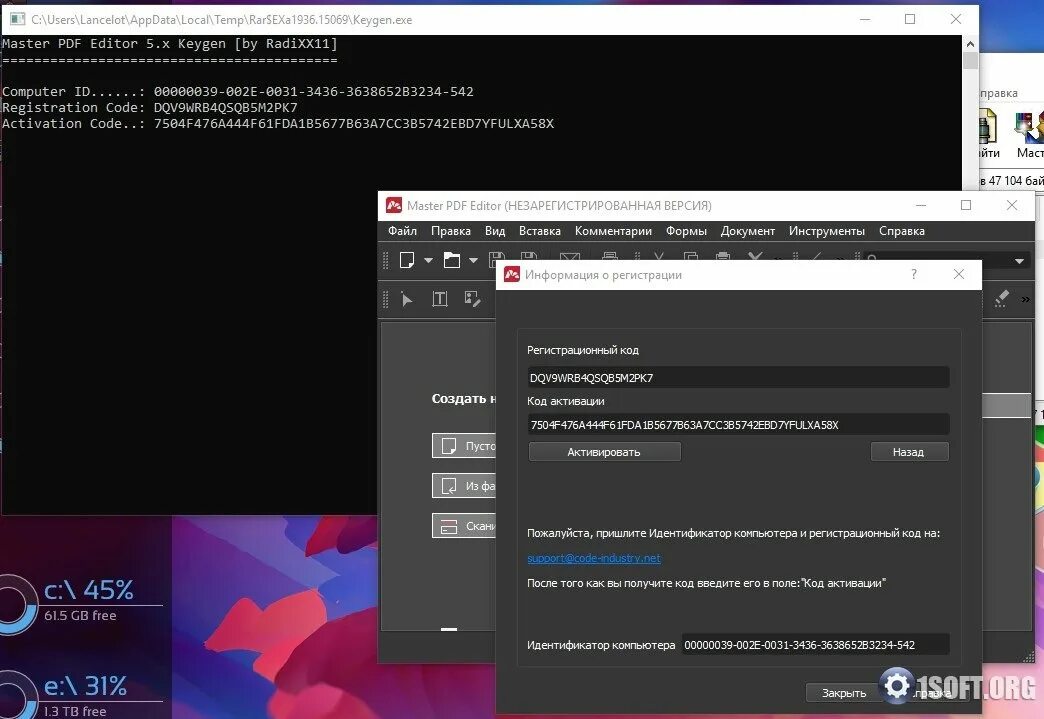Open the support@code-industry.net link
Screen dimensions: 1044x719
[x=594, y=558]
